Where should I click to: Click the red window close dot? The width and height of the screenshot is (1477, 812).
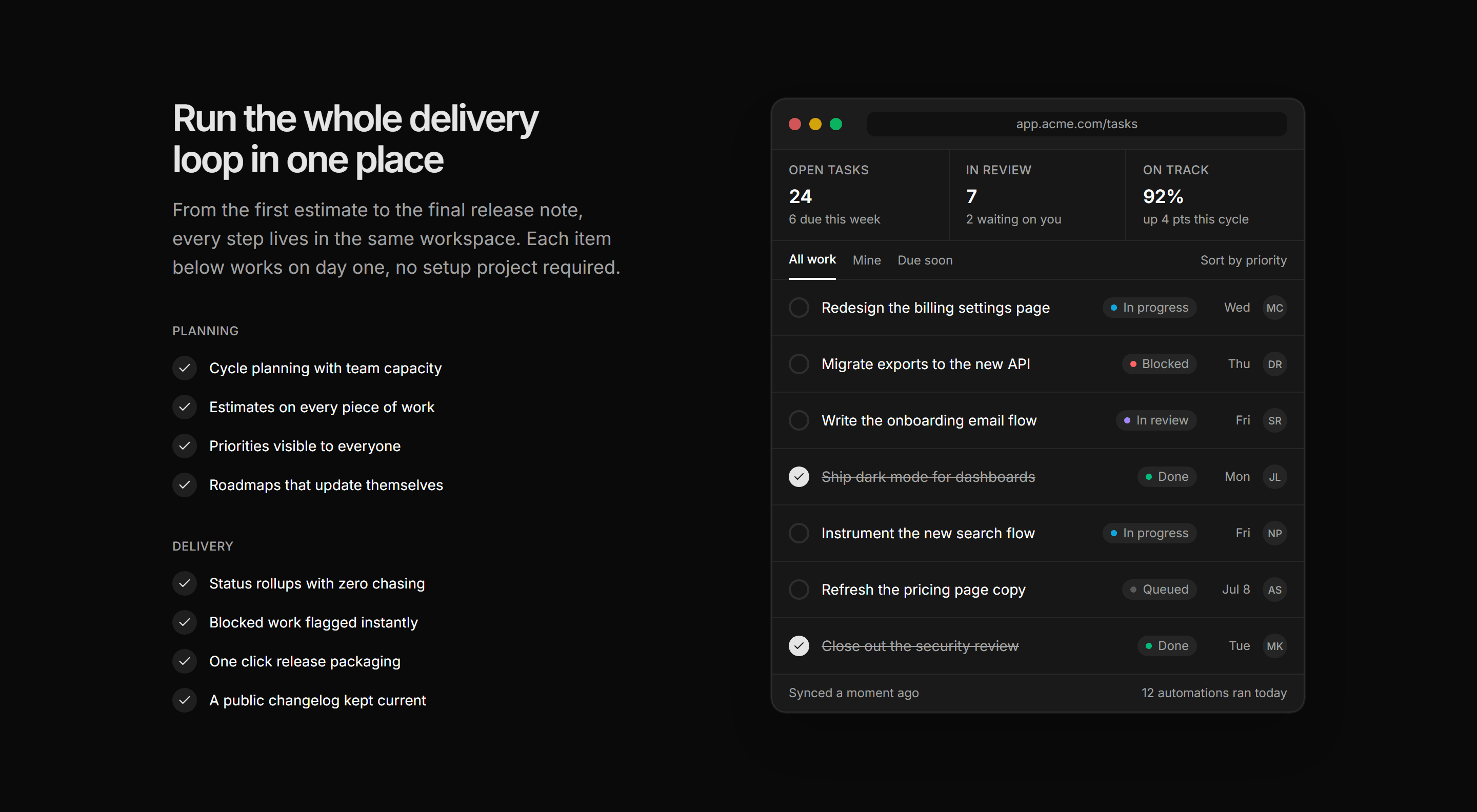pos(795,124)
